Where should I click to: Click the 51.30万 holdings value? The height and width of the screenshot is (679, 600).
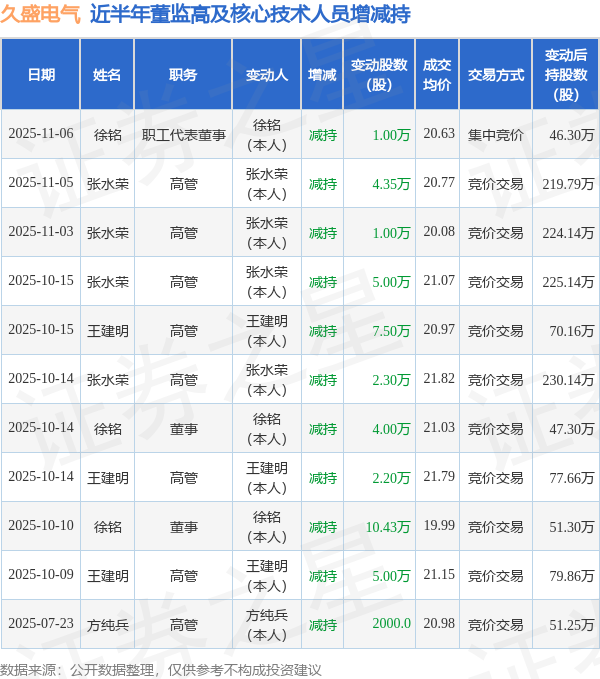571,527
